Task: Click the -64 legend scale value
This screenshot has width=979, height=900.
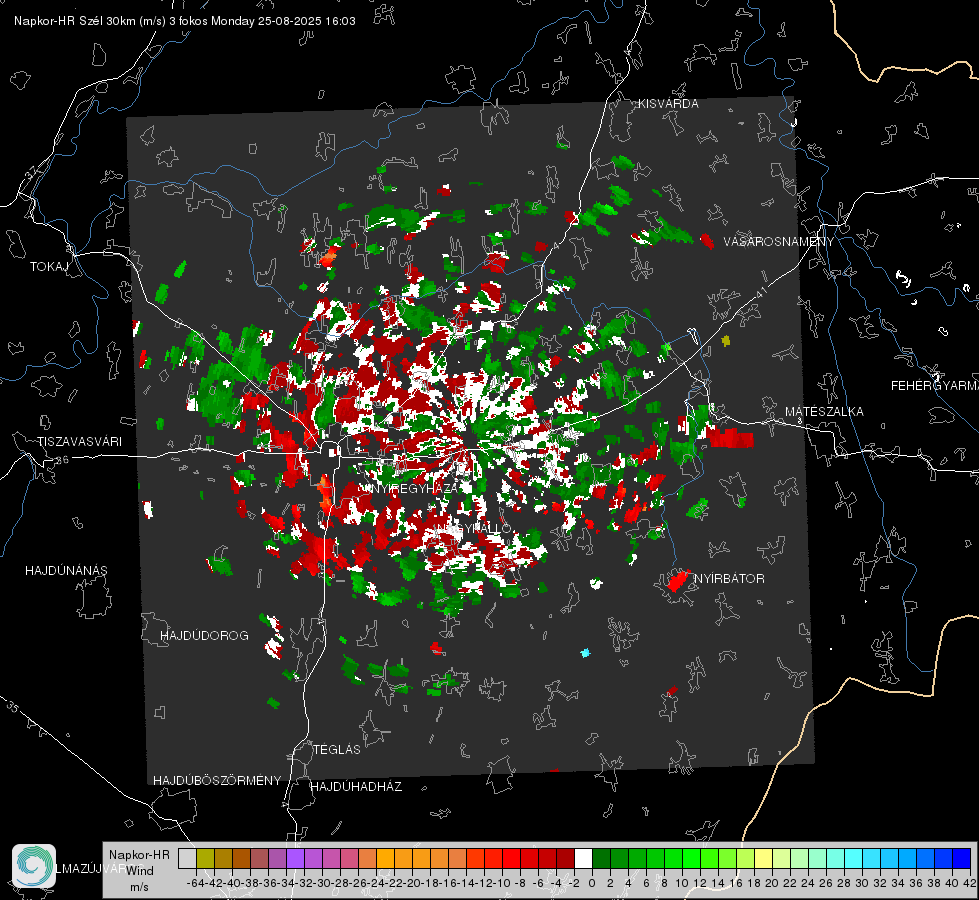Action: click(x=195, y=883)
